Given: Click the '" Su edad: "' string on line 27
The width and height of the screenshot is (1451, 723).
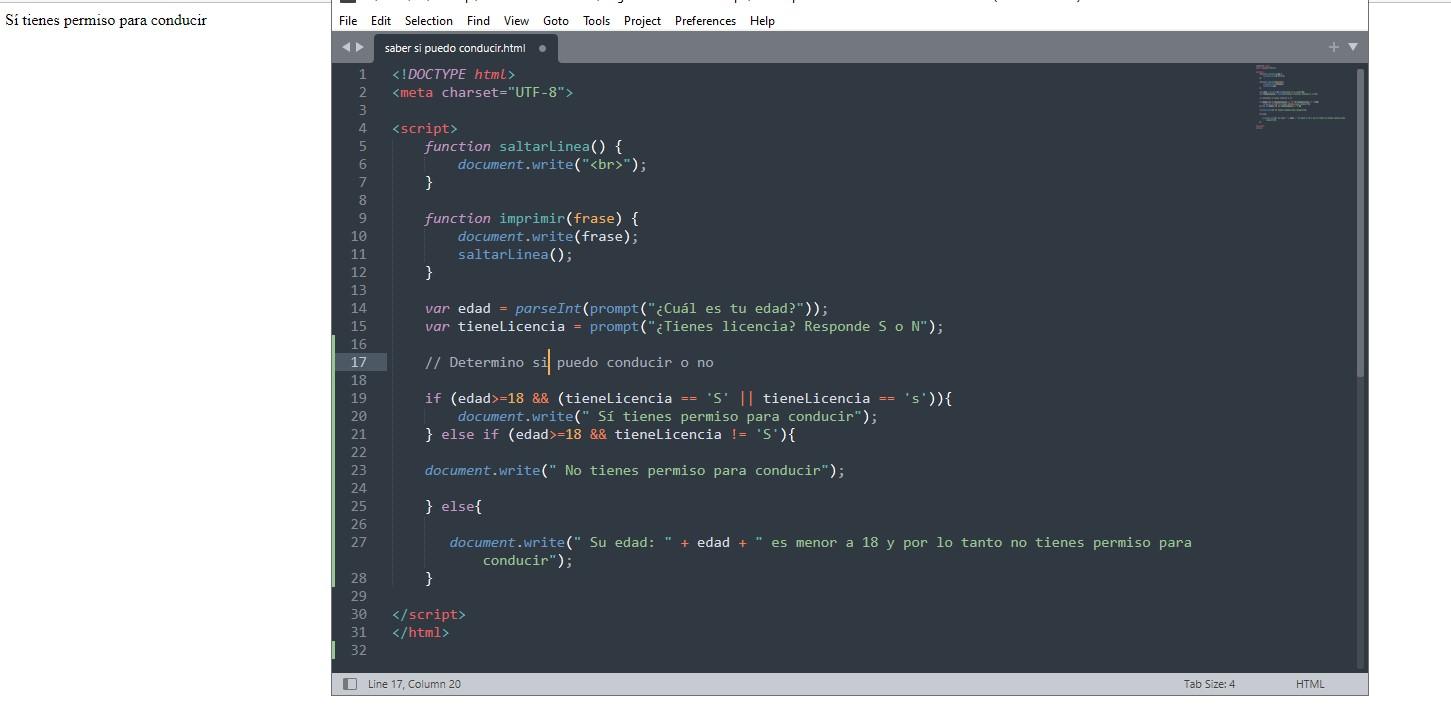Looking at the screenshot, I should [x=622, y=542].
